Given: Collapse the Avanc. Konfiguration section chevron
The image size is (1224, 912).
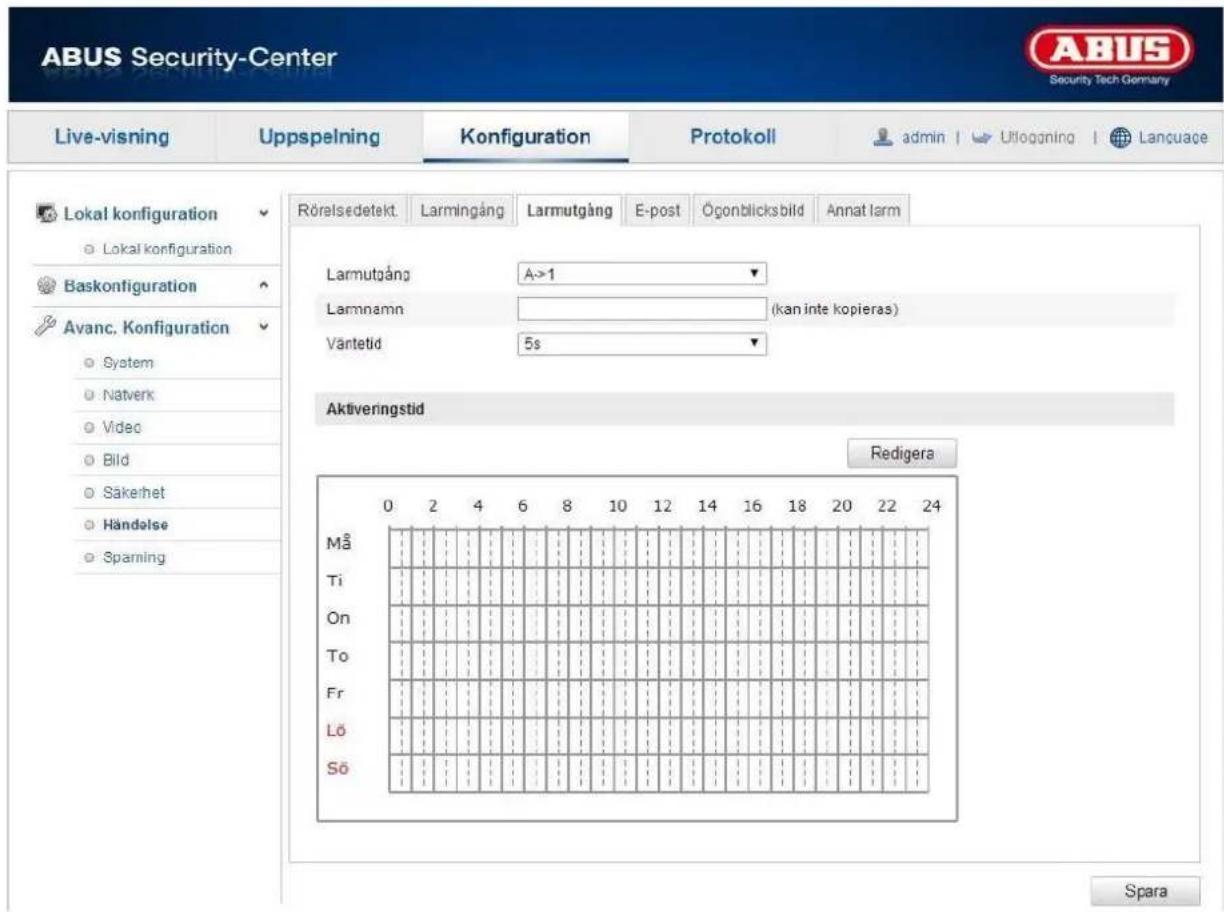Looking at the screenshot, I should click(262, 327).
